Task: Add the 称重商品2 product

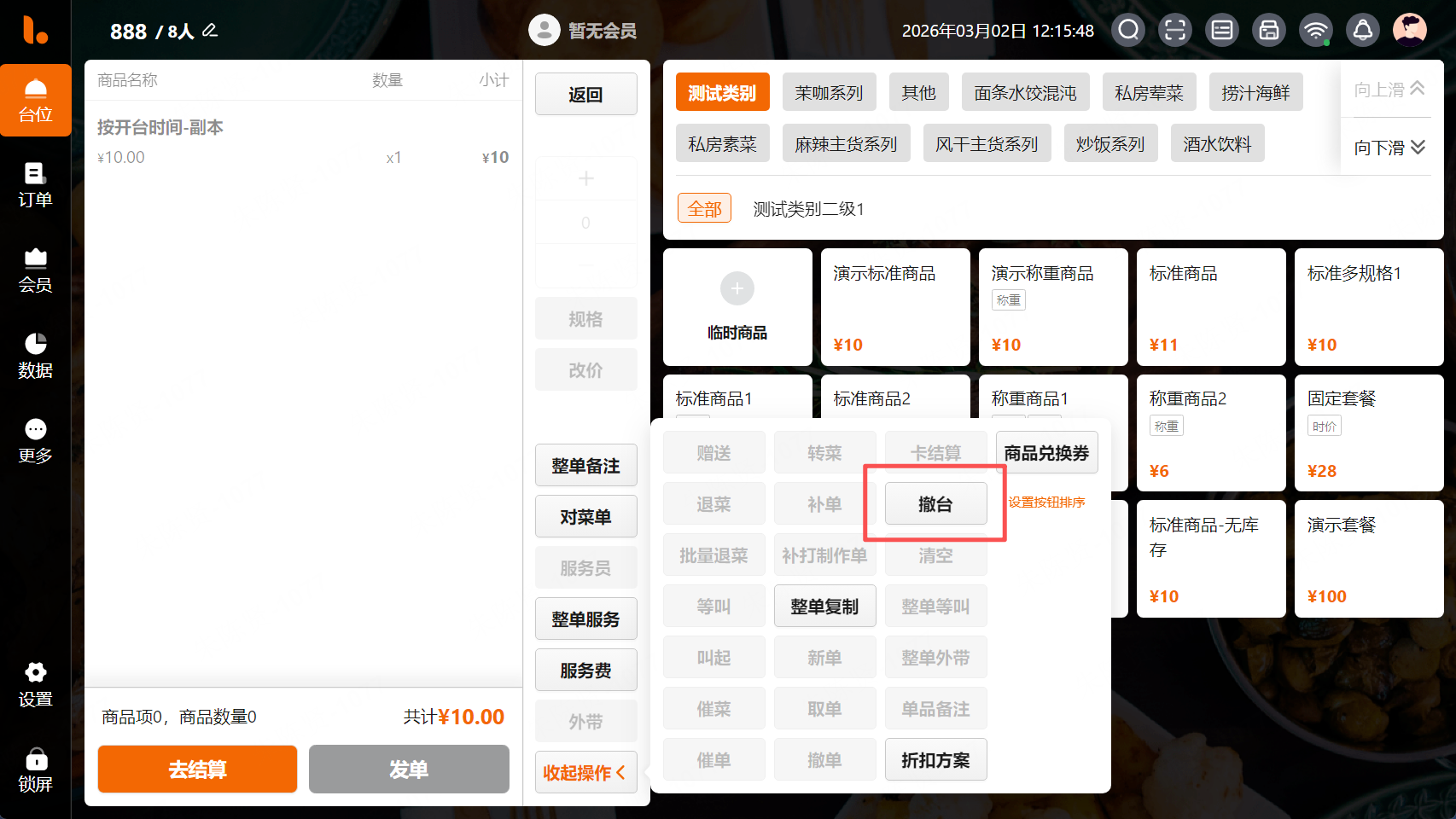Action: 1211,433
